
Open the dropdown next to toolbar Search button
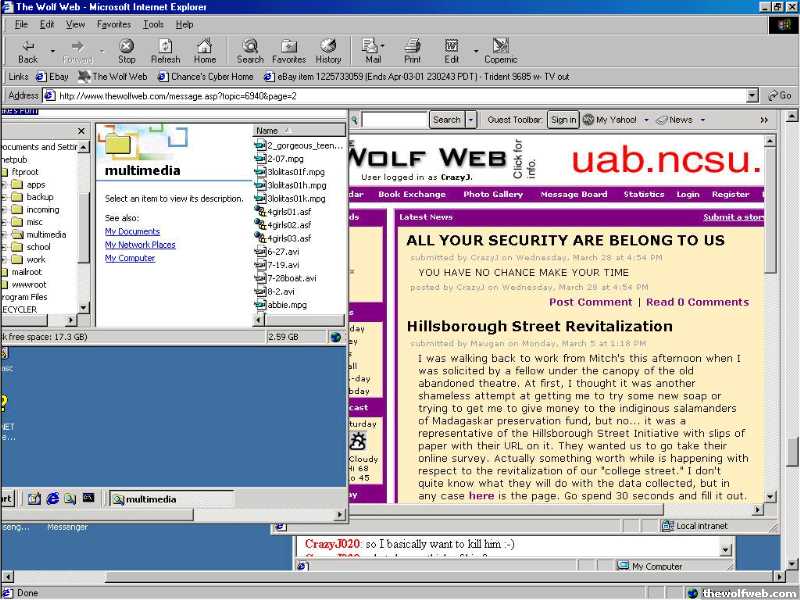coord(471,120)
